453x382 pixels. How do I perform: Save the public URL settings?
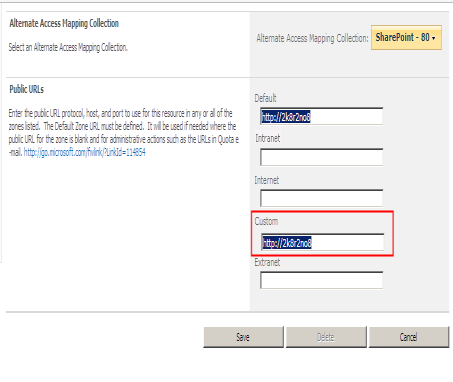(x=243, y=337)
